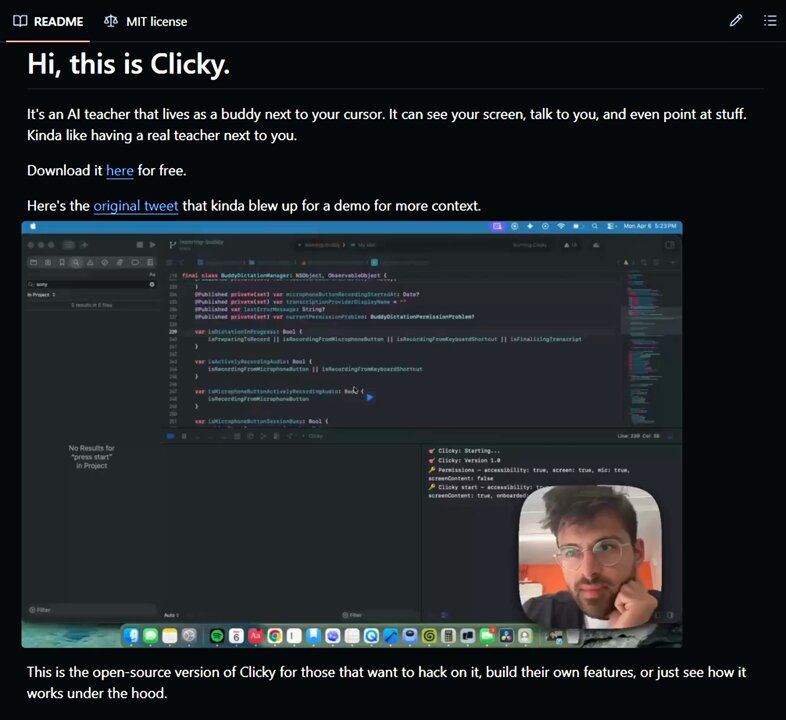Viewport: 786px width, 720px height.
Task: Select the Xcode Issue navigator triangle icon
Action: click(90, 262)
